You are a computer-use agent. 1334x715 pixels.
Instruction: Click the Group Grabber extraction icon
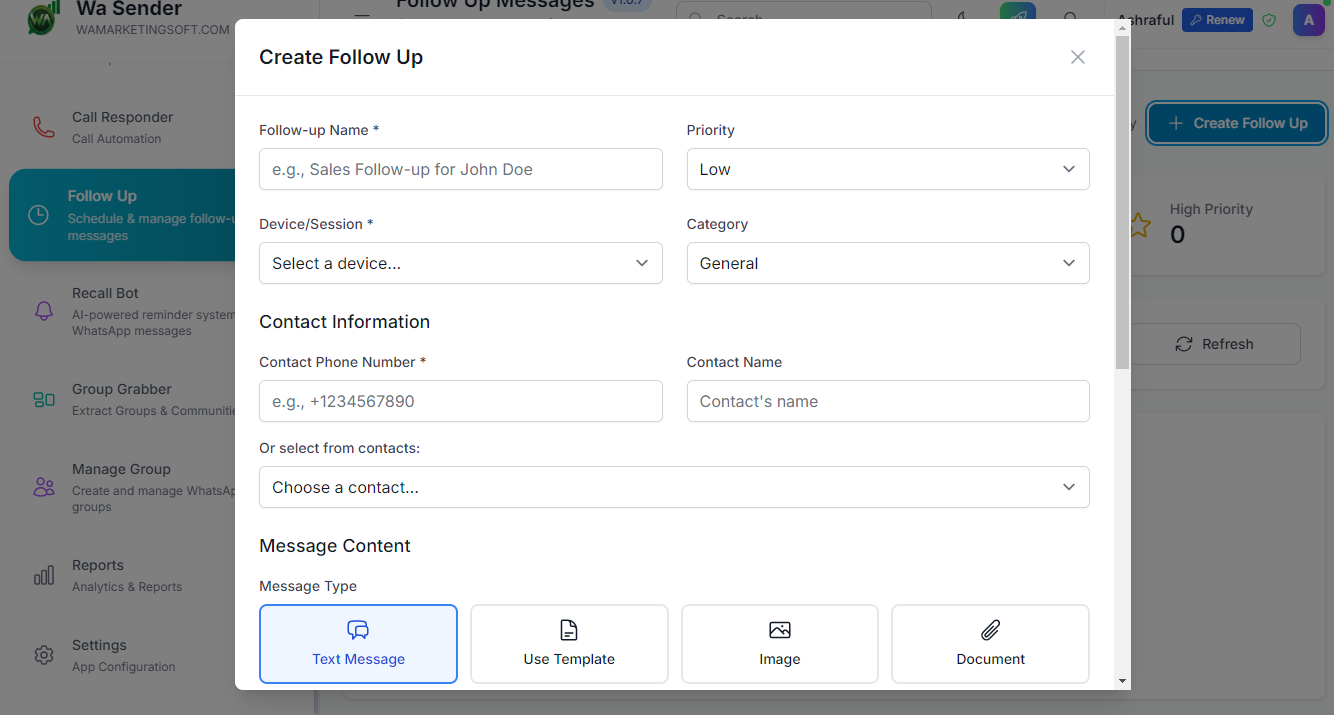[43, 399]
